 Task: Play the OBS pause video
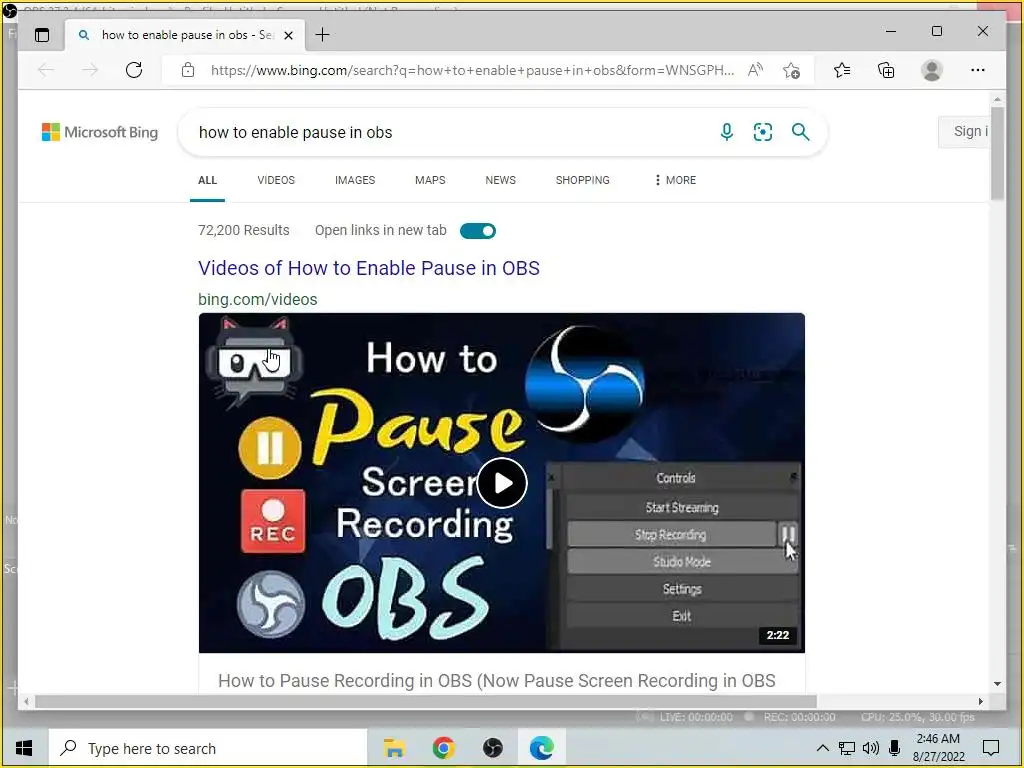[502, 483]
